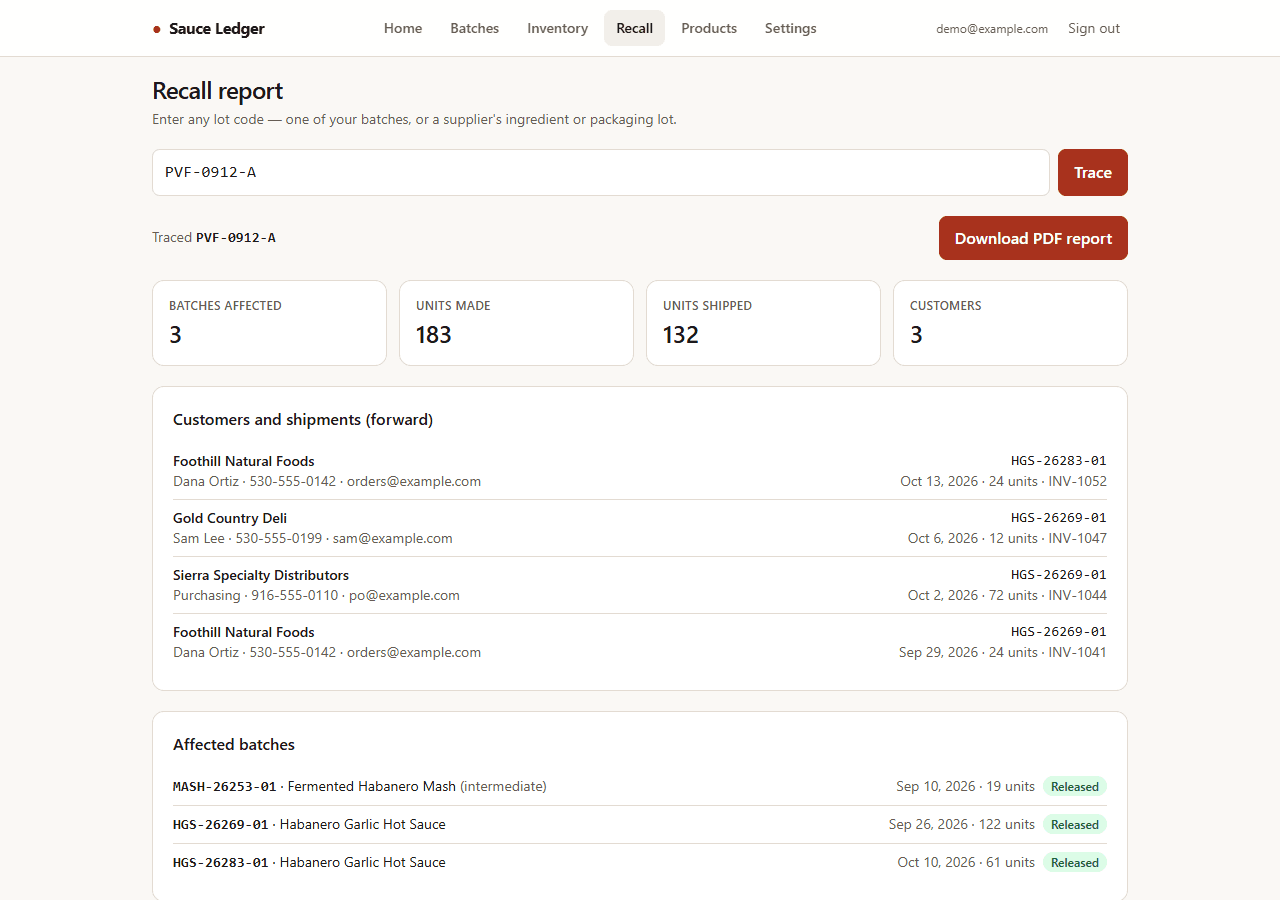
Task: Open the Inventory section
Action: tap(557, 28)
